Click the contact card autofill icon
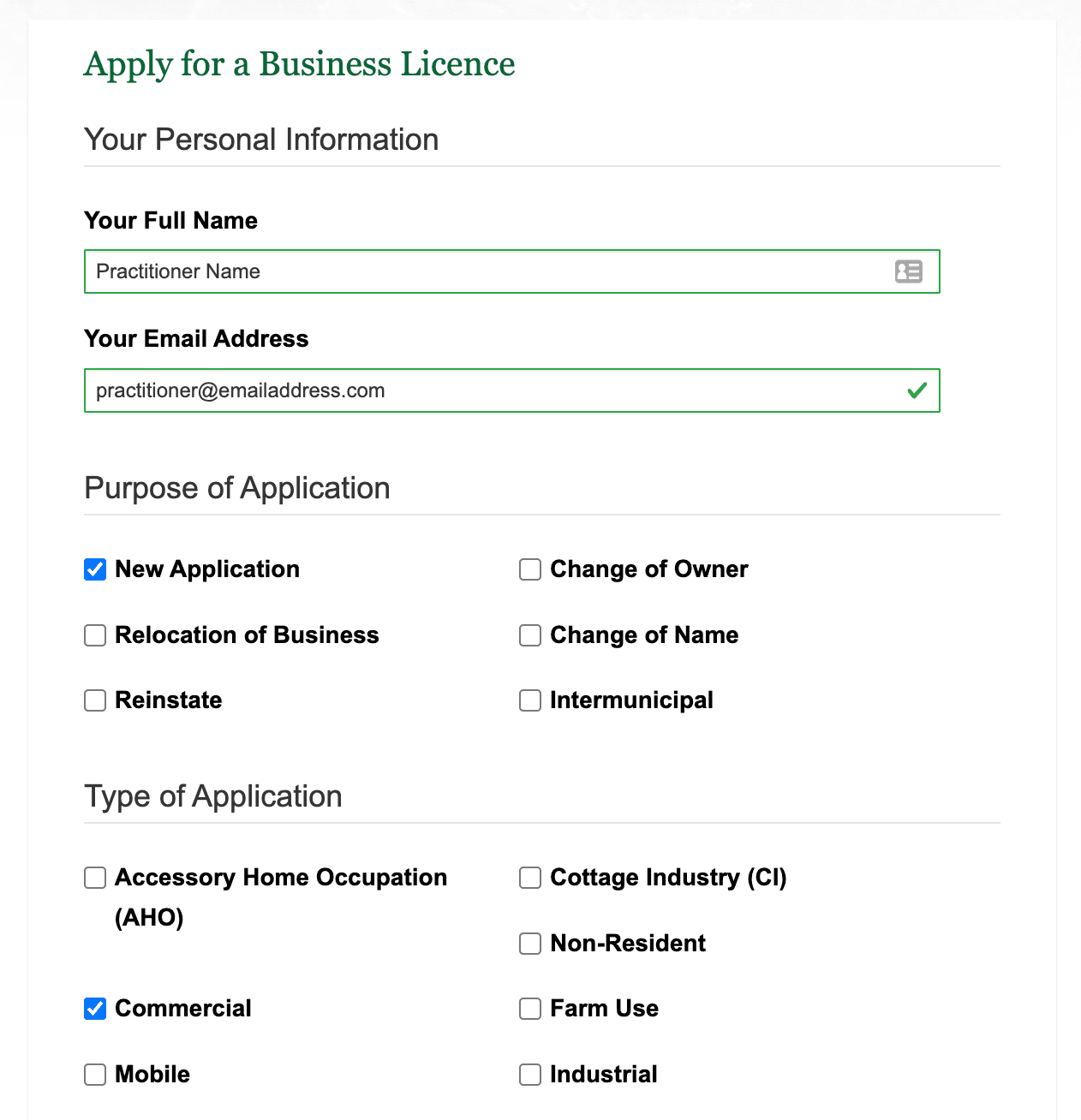The image size is (1081, 1120). point(908,271)
